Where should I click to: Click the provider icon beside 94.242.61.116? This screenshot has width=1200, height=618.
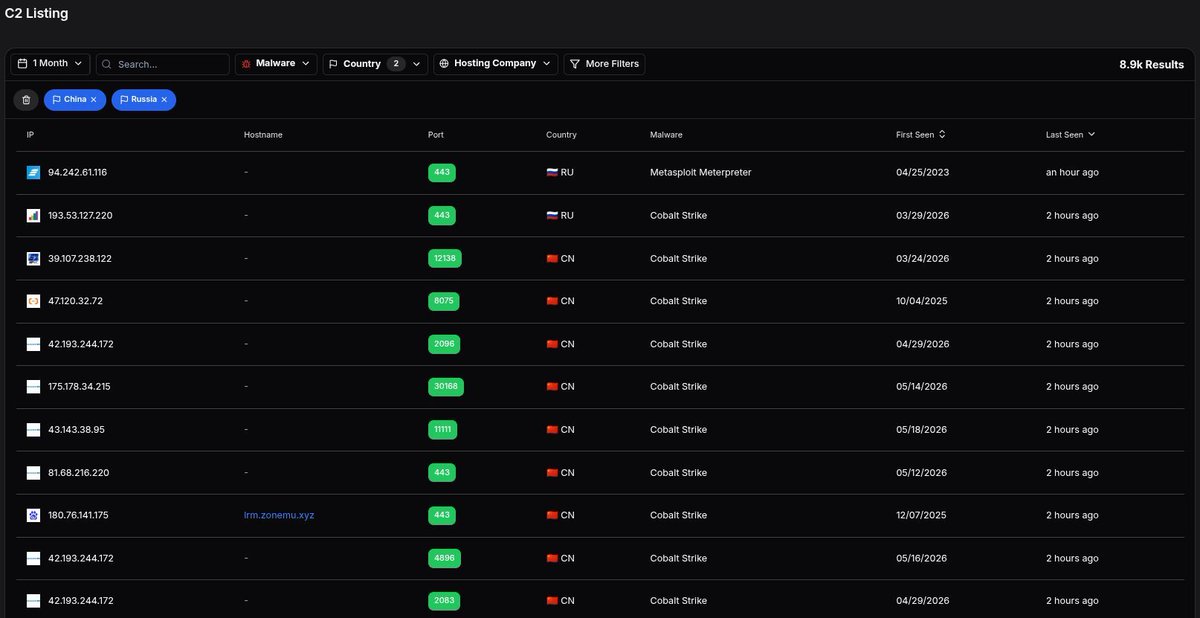pyautogui.click(x=33, y=172)
